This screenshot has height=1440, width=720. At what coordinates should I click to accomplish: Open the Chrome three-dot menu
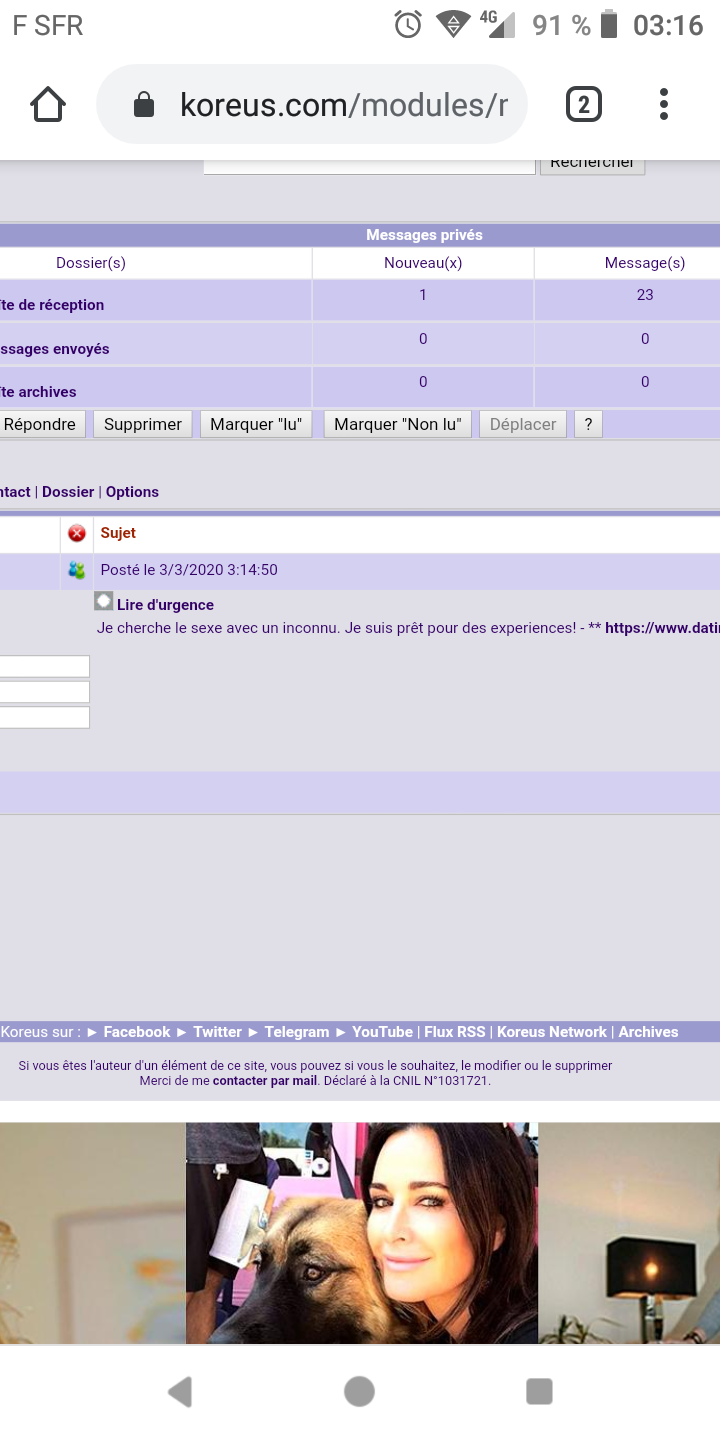pyautogui.click(x=664, y=104)
